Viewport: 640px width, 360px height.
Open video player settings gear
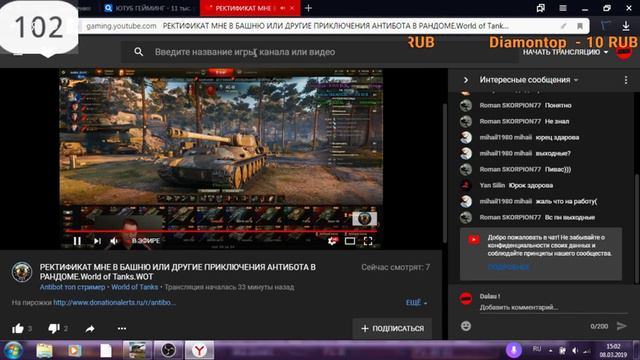(333, 241)
